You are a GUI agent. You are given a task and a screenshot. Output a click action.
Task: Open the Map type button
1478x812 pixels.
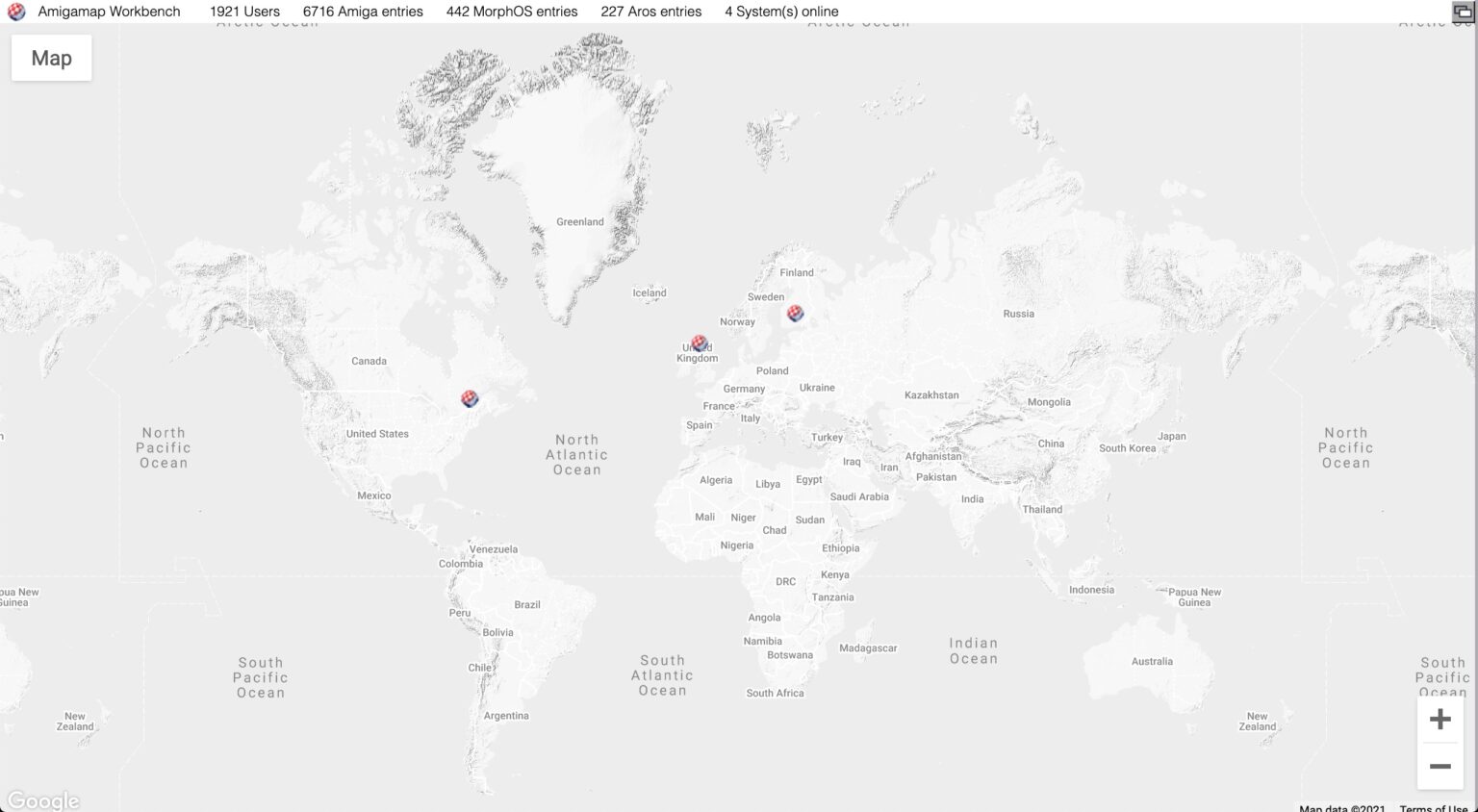click(x=52, y=58)
